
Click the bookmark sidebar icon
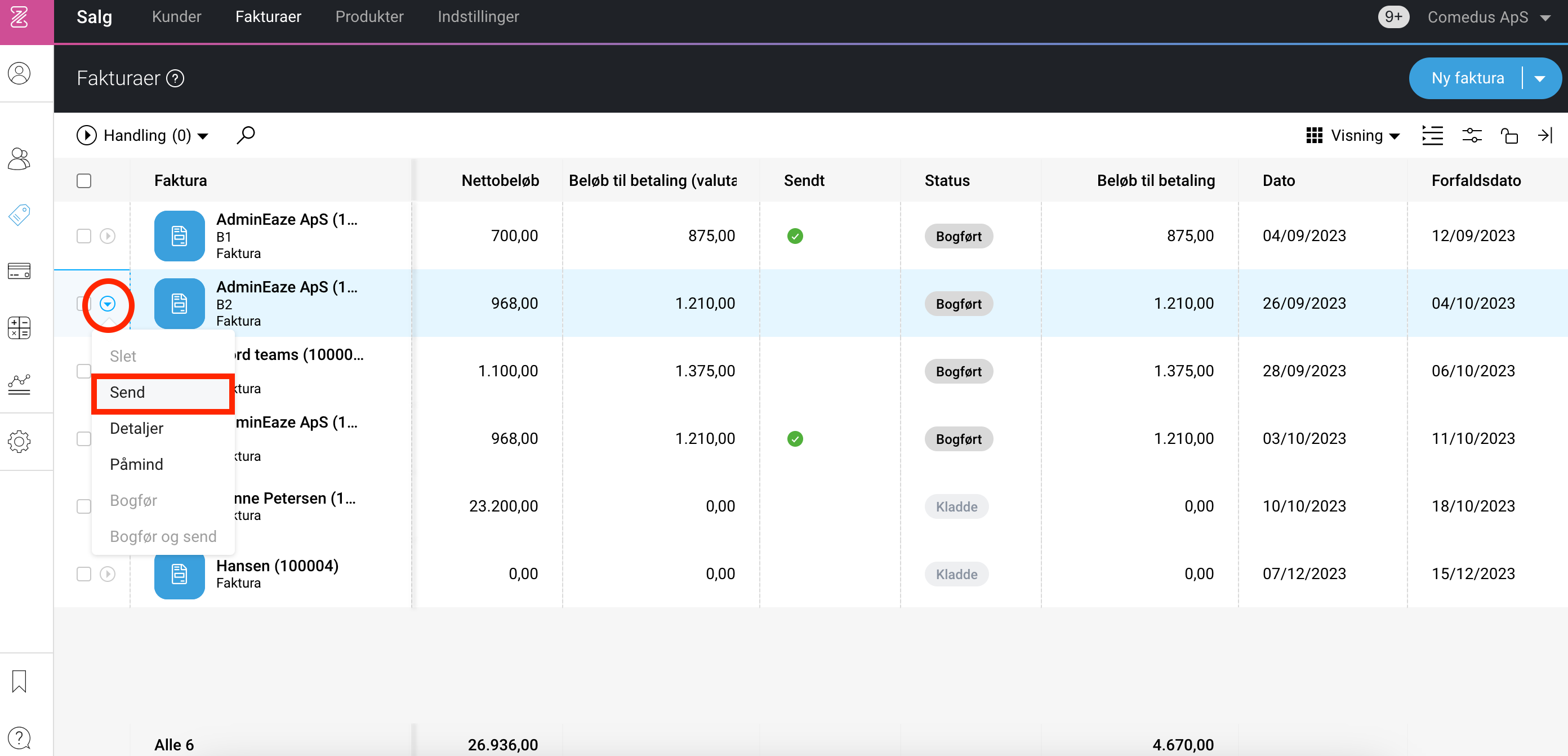20,682
